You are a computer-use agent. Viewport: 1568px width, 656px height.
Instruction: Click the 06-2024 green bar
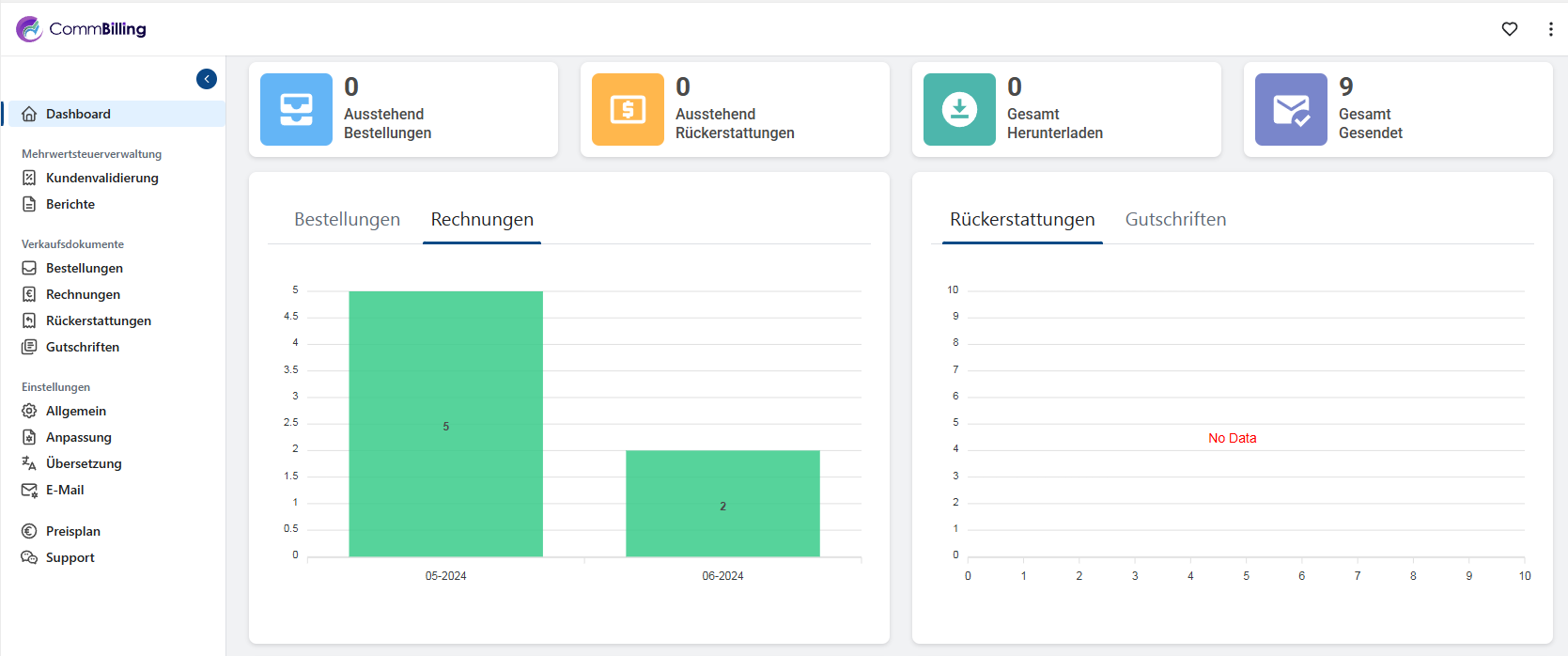coord(722,503)
